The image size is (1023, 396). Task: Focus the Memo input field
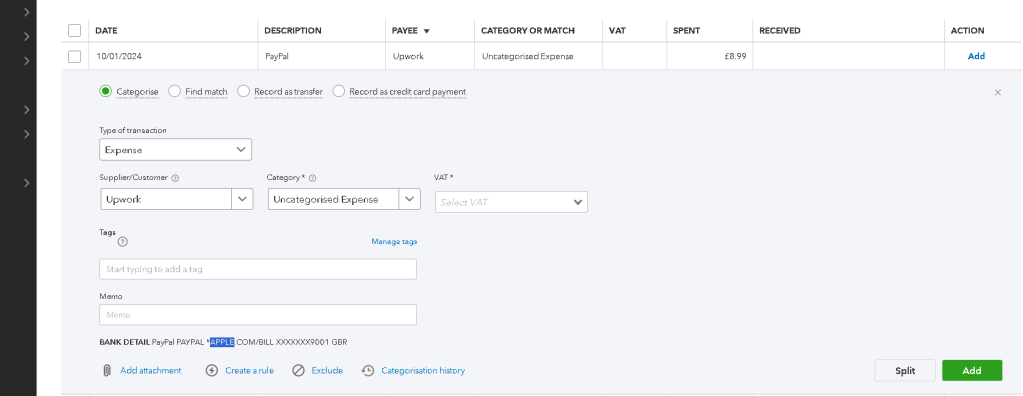tap(258, 315)
